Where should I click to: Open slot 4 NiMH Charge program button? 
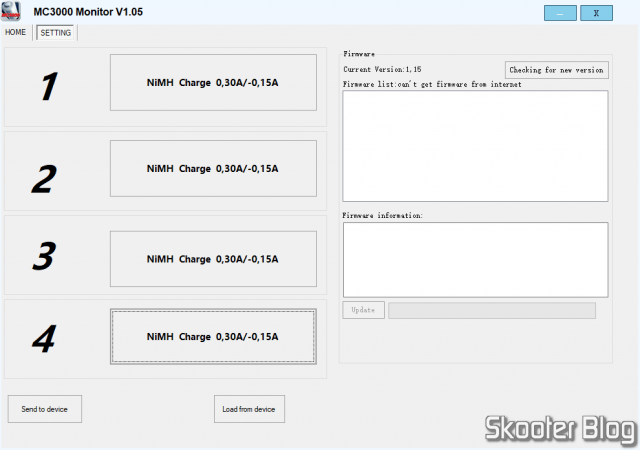213,336
